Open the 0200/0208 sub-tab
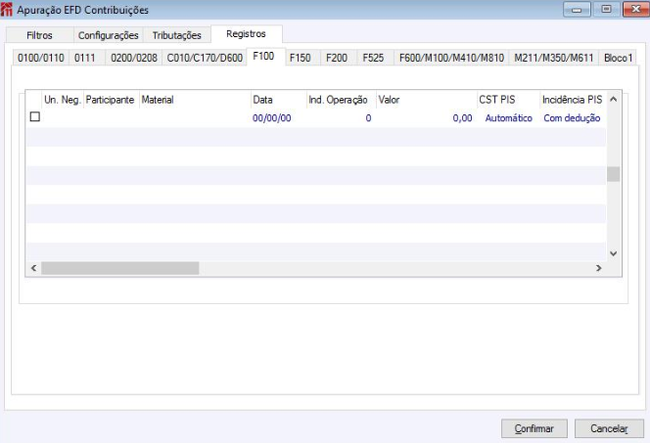Image resolution: width=650 pixels, height=443 pixels. click(134, 58)
